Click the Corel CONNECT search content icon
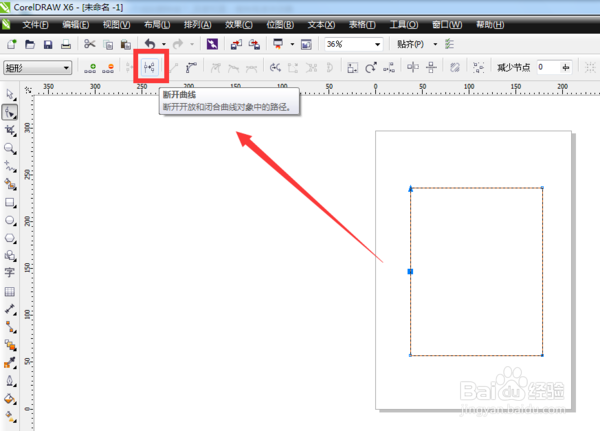The height and width of the screenshot is (431, 600). pos(212,44)
